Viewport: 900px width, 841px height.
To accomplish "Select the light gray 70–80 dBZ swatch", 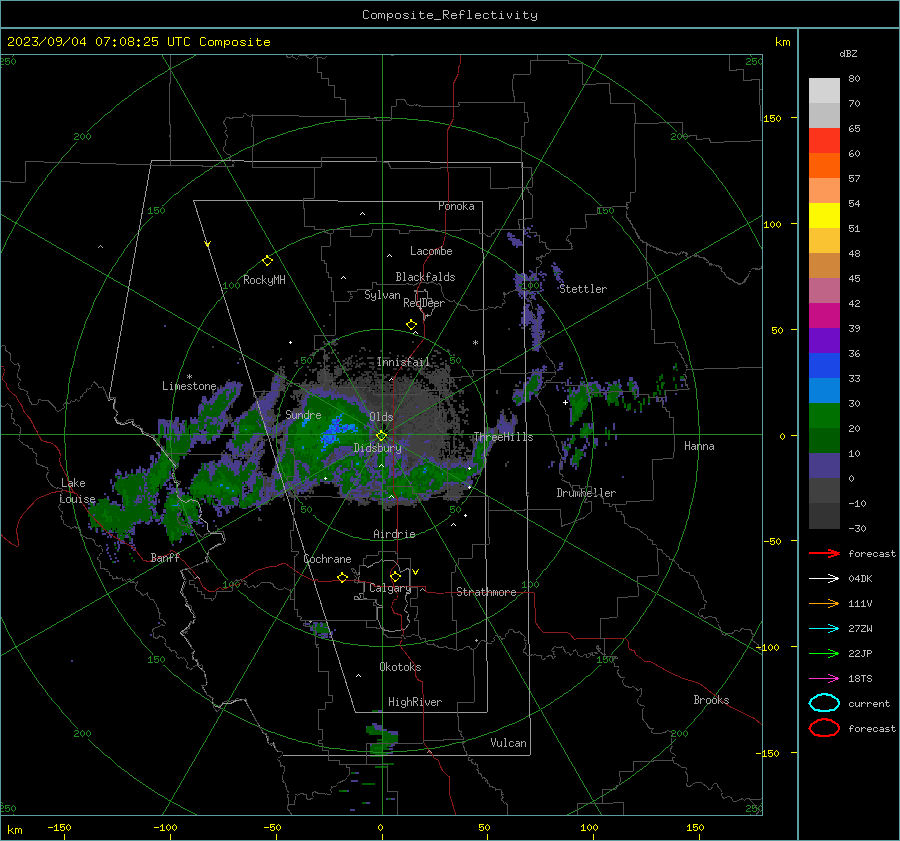I will [x=824, y=91].
